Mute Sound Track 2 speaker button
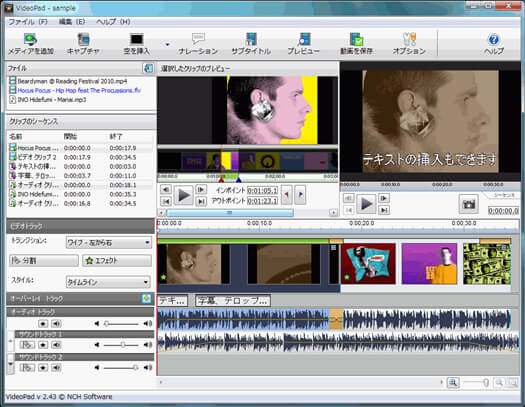The image size is (525, 407). click(x=56, y=368)
